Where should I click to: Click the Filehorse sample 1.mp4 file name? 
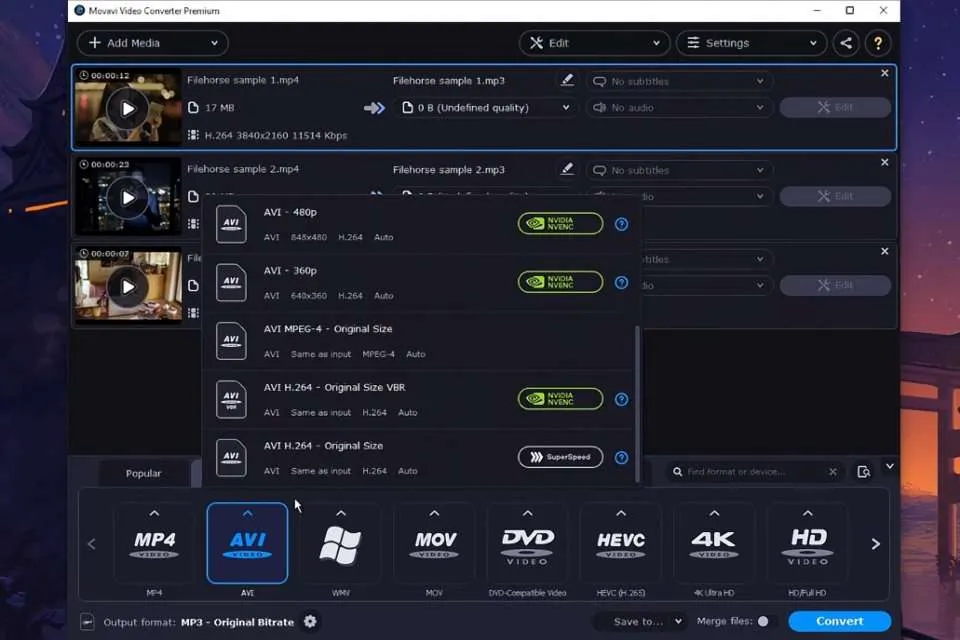243,80
